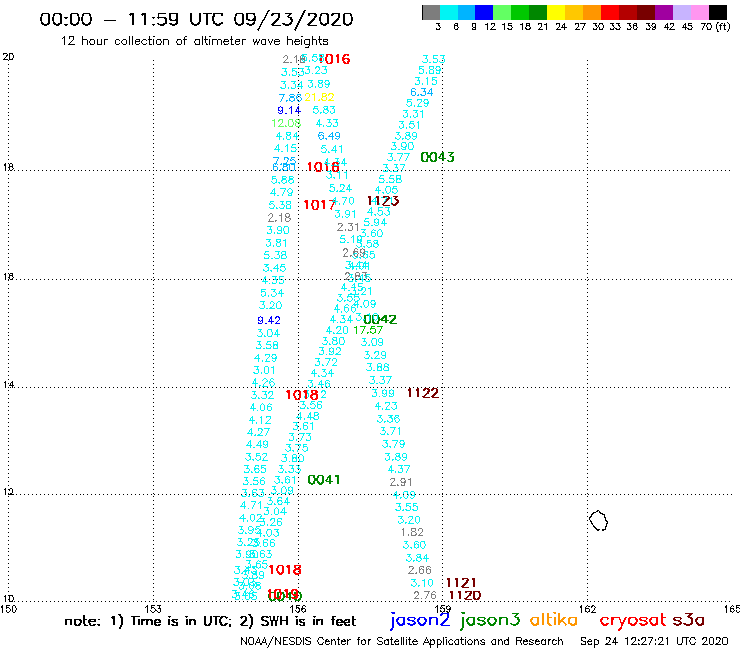Click the red 1017 time label
The width and height of the screenshot is (740, 650).
click(x=319, y=205)
